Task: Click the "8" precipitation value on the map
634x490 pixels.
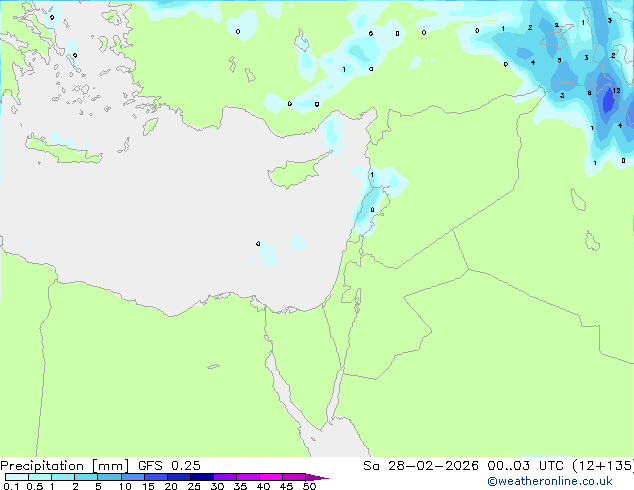Action: [590, 93]
